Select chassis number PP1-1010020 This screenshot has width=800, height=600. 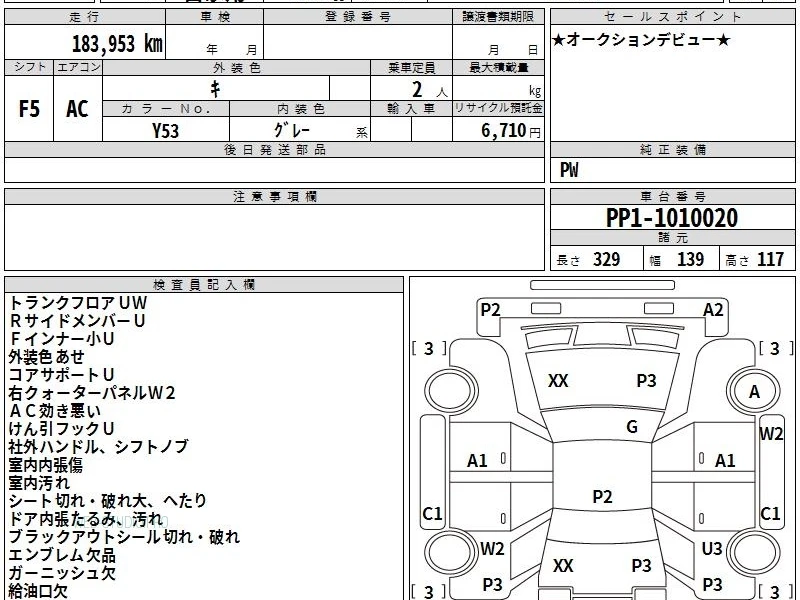click(x=672, y=218)
